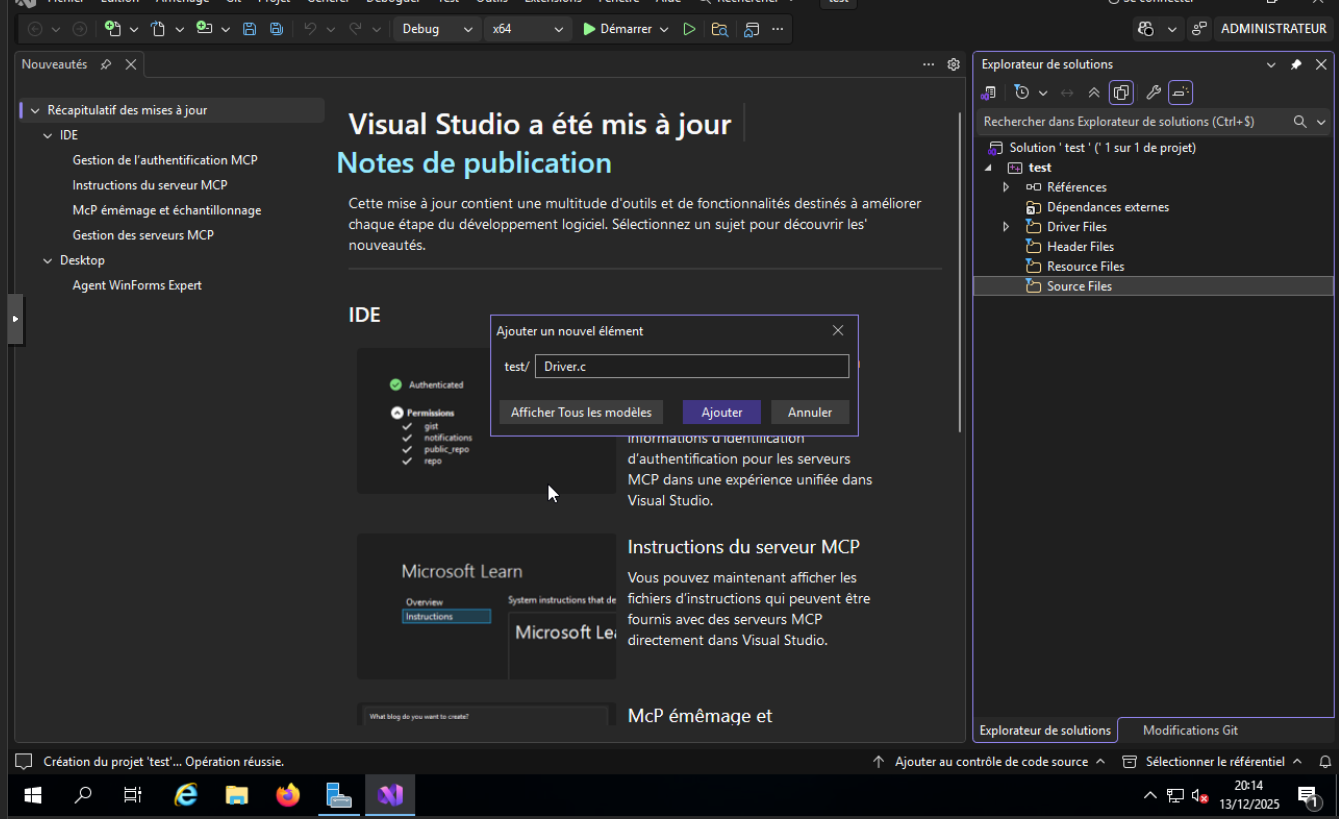Viewport: 1339px width, 819px height.
Task: Expand the Références node
Action: pos(1007,187)
